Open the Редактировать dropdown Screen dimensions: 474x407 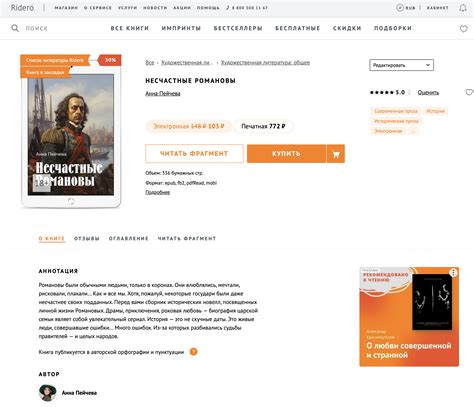pyautogui.click(x=401, y=65)
